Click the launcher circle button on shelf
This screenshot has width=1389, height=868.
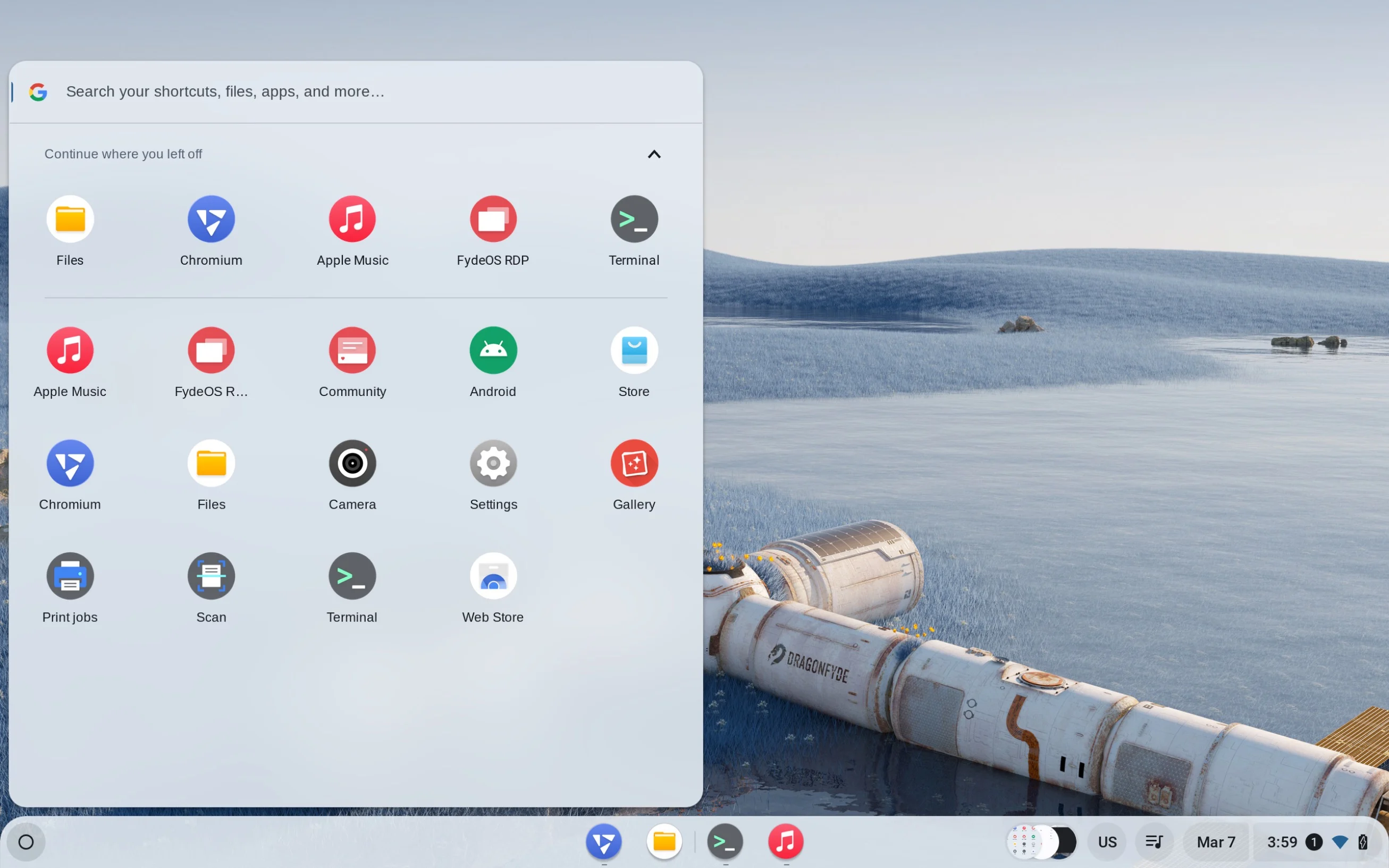(x=26, y=841)
